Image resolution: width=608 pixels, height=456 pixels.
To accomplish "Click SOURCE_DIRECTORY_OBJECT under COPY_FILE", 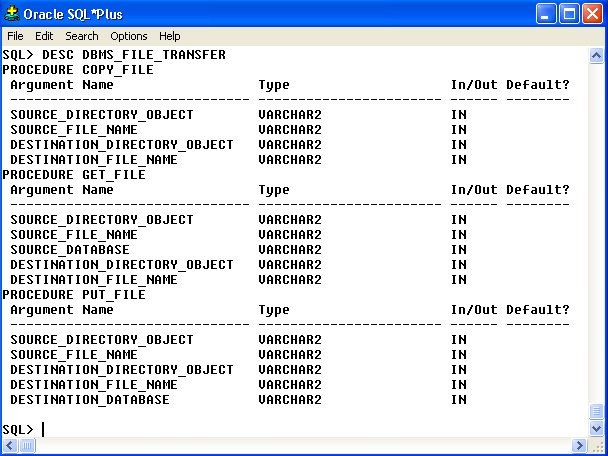I will (x=102, y=115).
